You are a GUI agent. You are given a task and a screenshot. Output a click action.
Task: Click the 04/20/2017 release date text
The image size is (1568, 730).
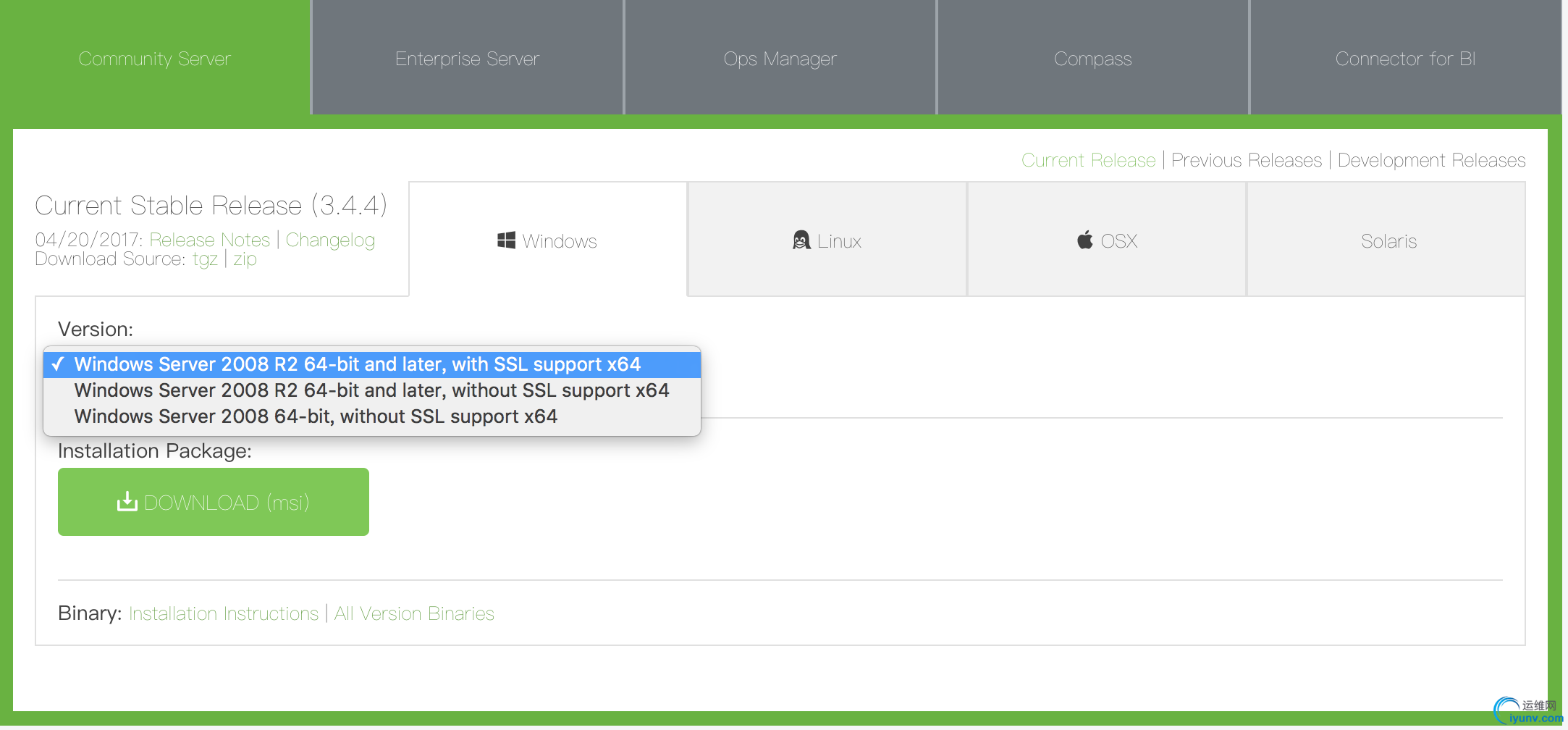coord(89,240)
